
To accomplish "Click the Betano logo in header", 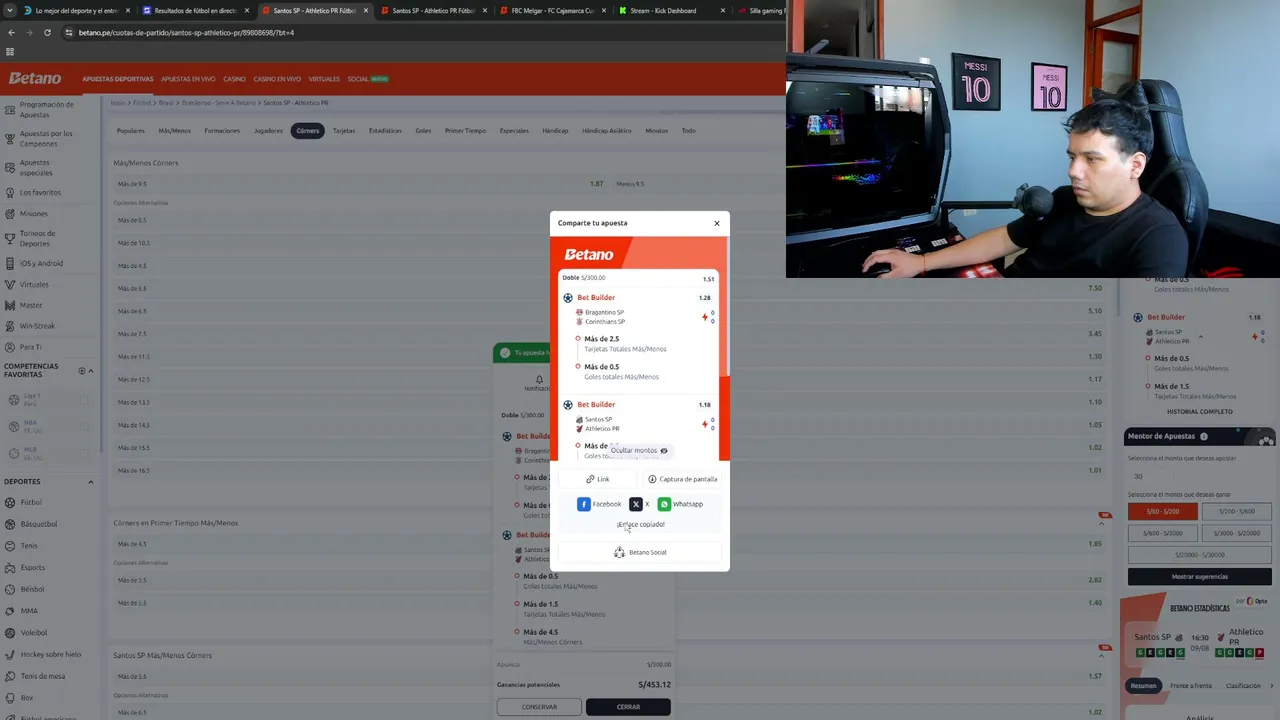I will pyautogui.click(x=35, y=78).
